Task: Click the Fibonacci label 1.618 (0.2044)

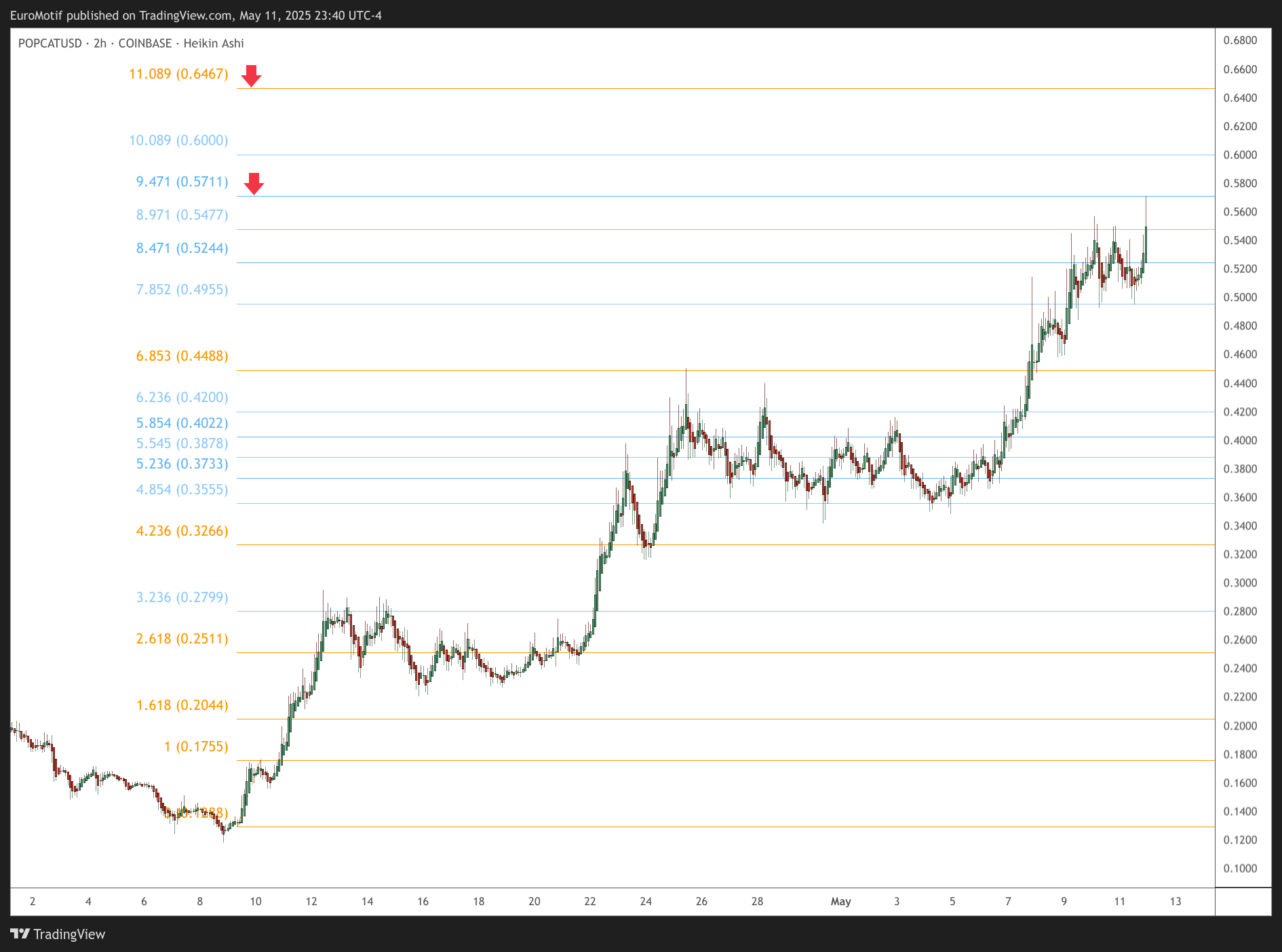Action: [x=182, y=705]
